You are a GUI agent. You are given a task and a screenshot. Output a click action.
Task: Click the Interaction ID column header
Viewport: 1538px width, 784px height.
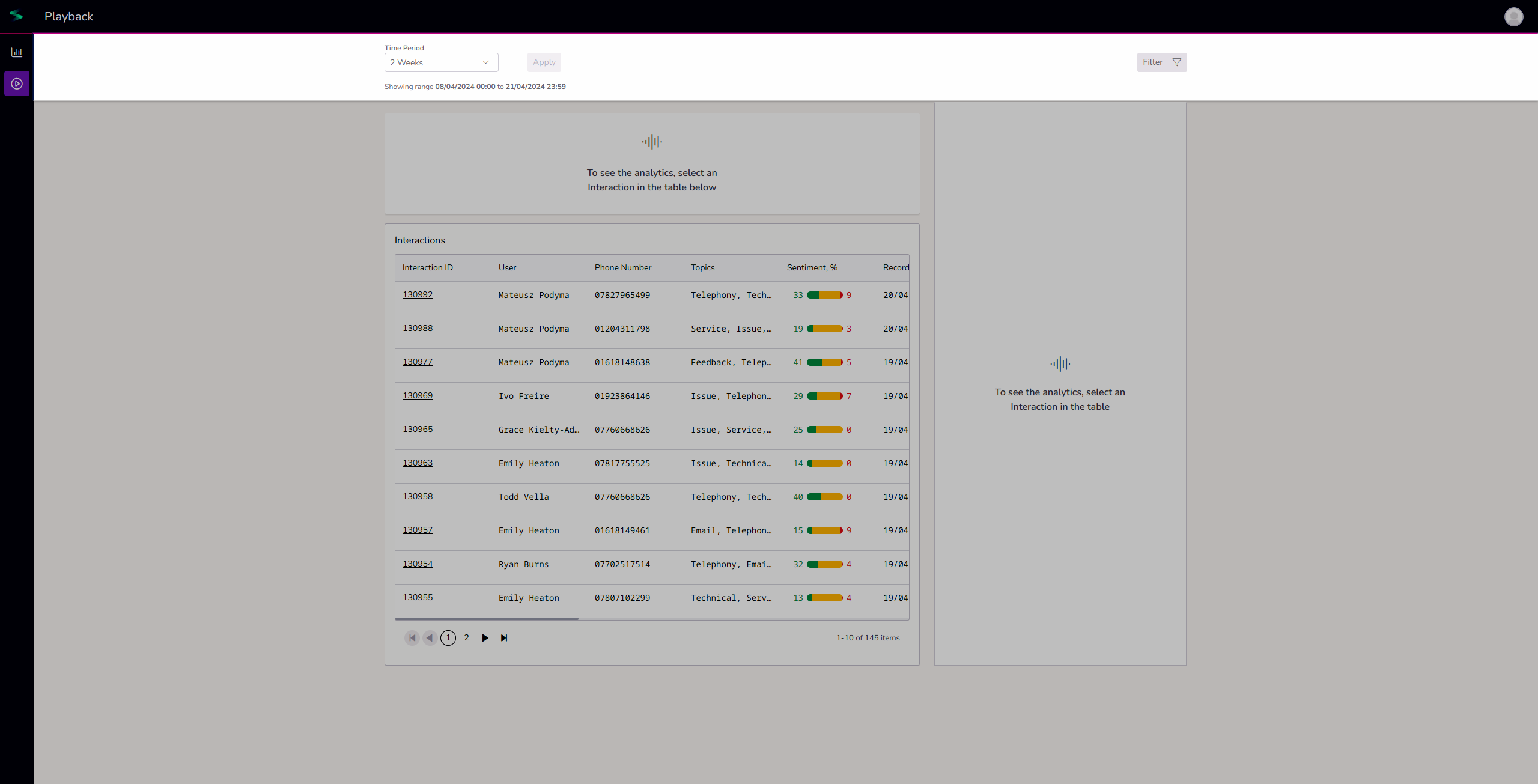point(427,267)
